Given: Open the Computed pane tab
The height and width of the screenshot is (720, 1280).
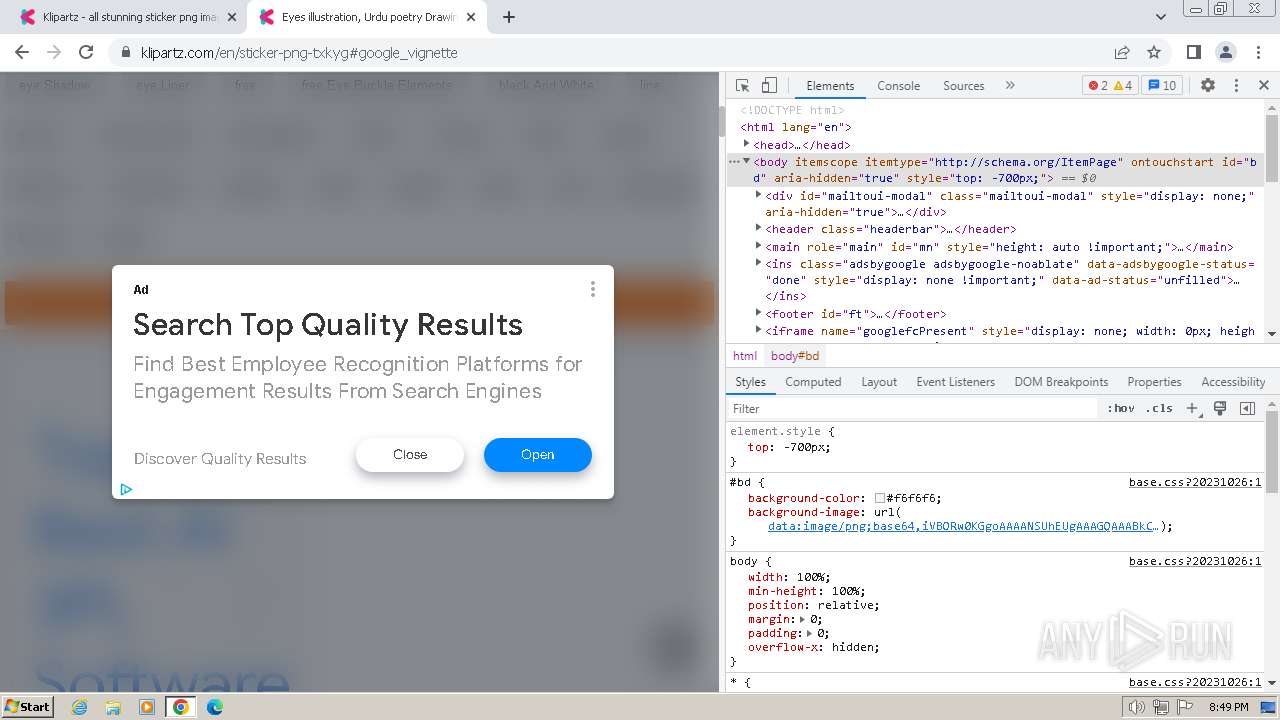Looking at the screenshot, I should click(813, 382).
